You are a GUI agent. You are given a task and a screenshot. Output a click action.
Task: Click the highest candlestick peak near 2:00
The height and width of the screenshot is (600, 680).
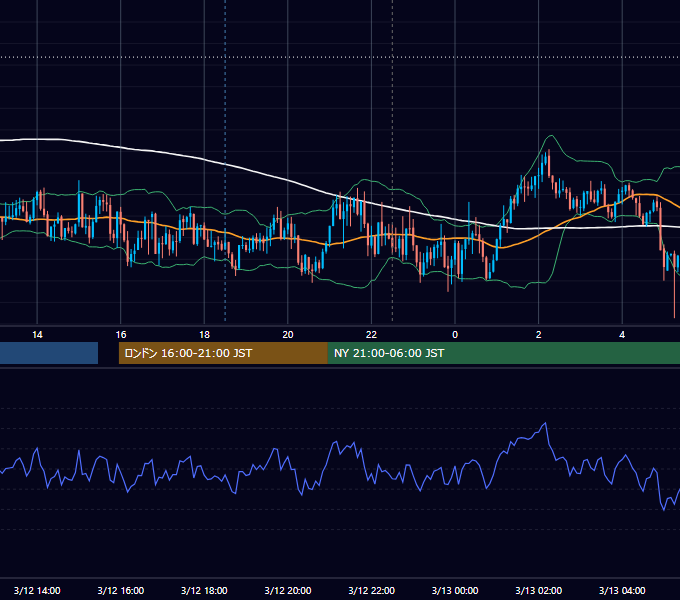click(x=549, y=163)
